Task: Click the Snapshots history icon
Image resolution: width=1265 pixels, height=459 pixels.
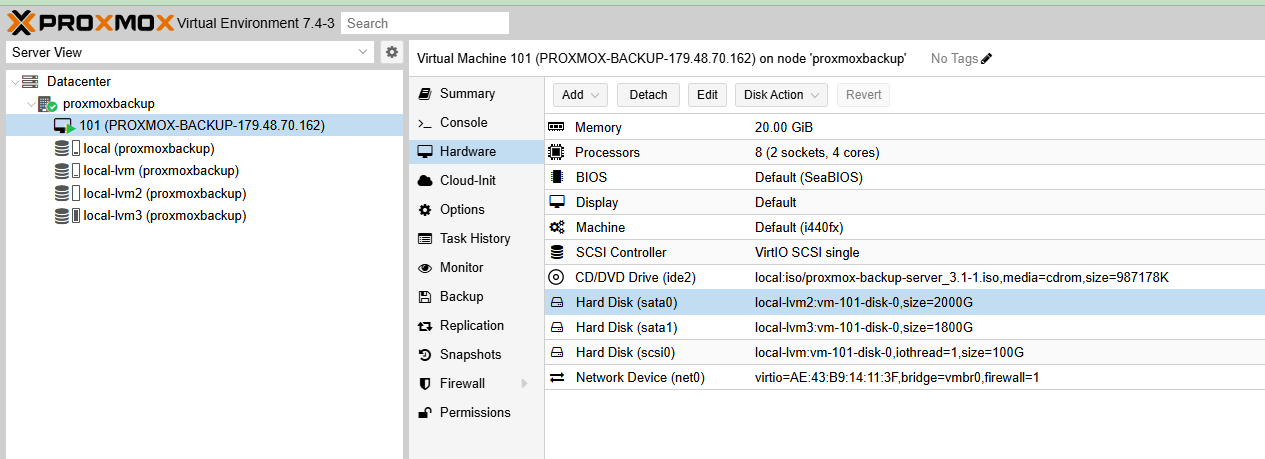Action: [x=424, y=355]
